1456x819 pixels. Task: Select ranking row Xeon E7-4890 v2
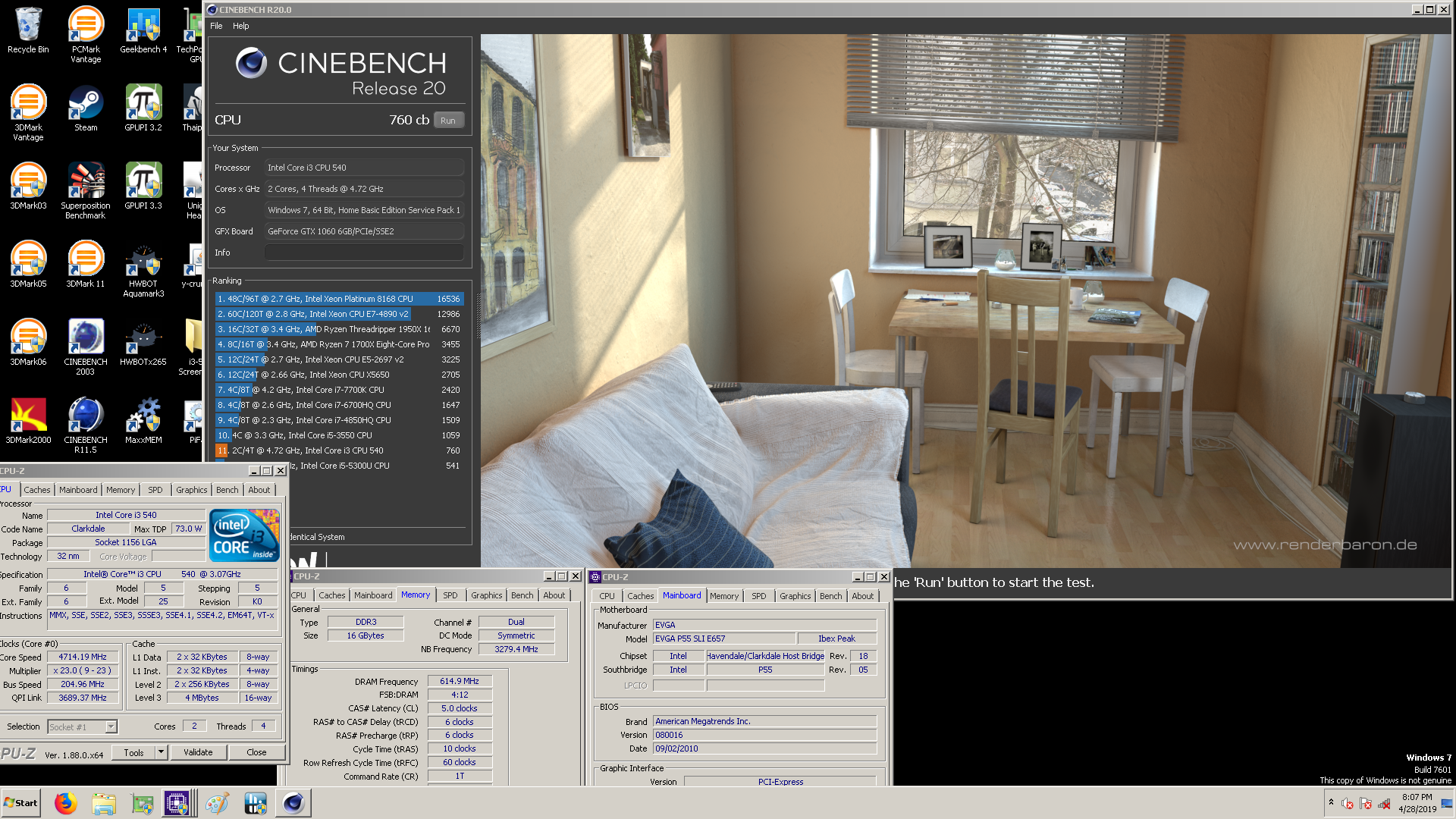click(x=339, y=314)
